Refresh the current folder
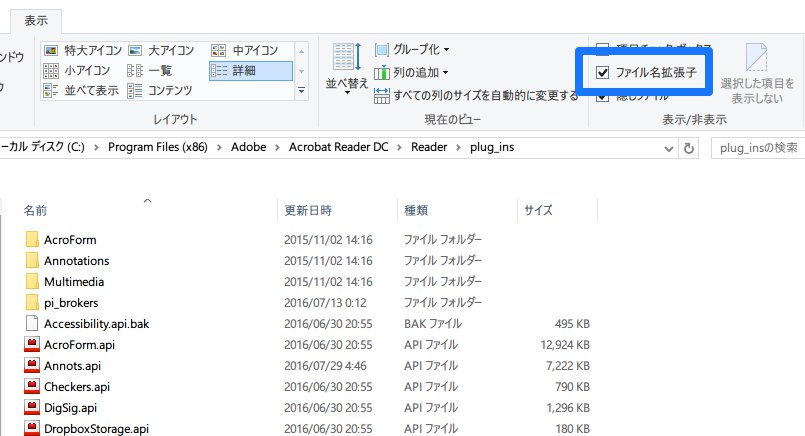 click(688, 149)
